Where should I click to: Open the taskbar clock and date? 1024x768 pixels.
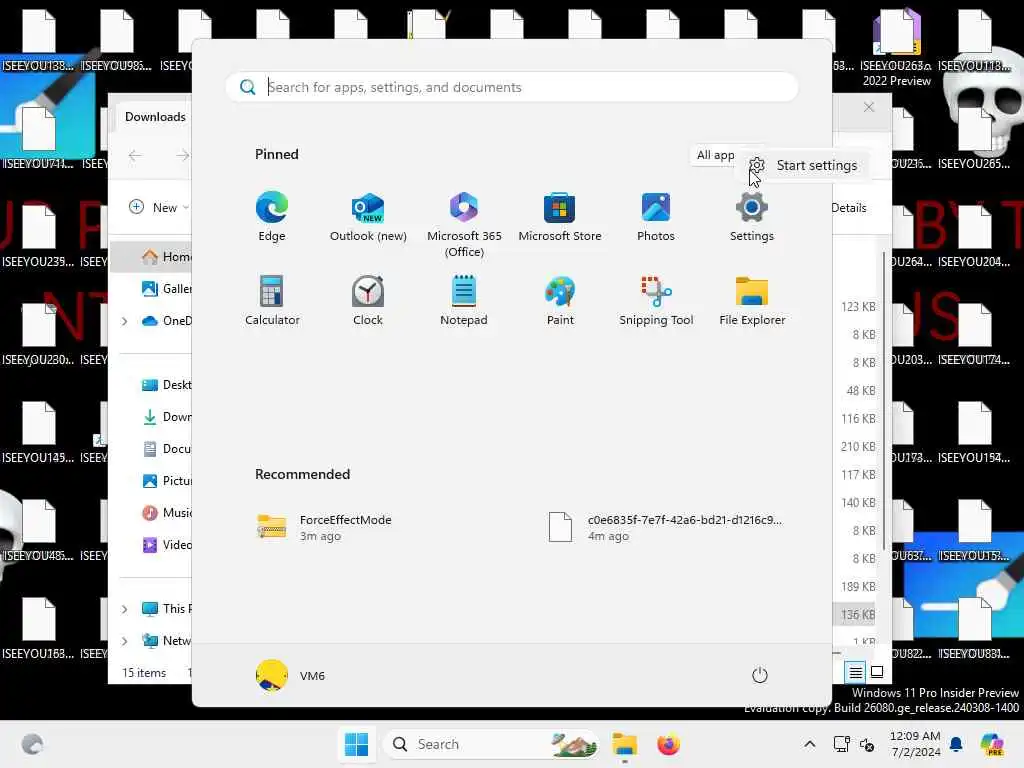[x=915, y=744]
